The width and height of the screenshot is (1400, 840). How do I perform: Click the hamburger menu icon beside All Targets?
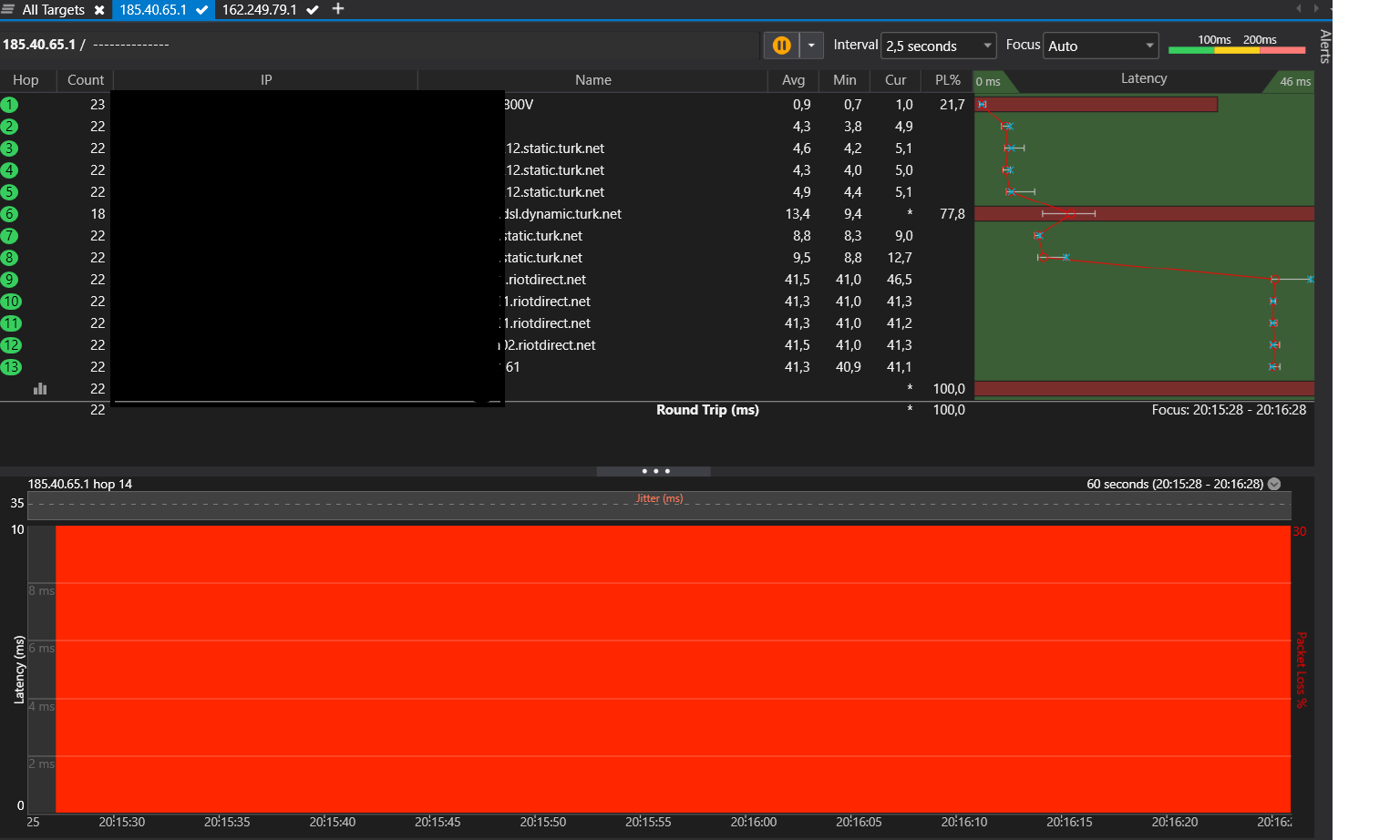8,9
